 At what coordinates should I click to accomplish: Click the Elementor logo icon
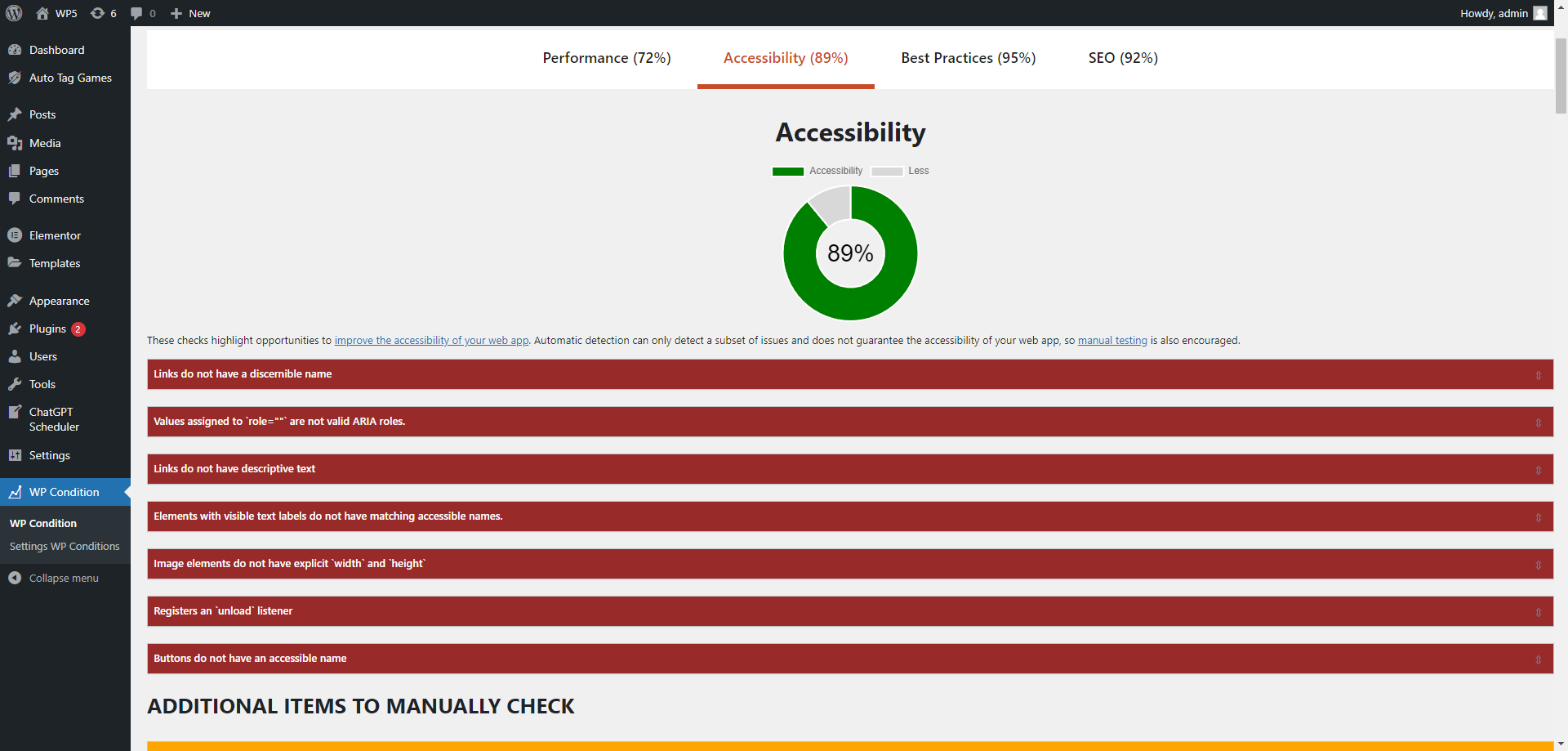coord(15,235)
